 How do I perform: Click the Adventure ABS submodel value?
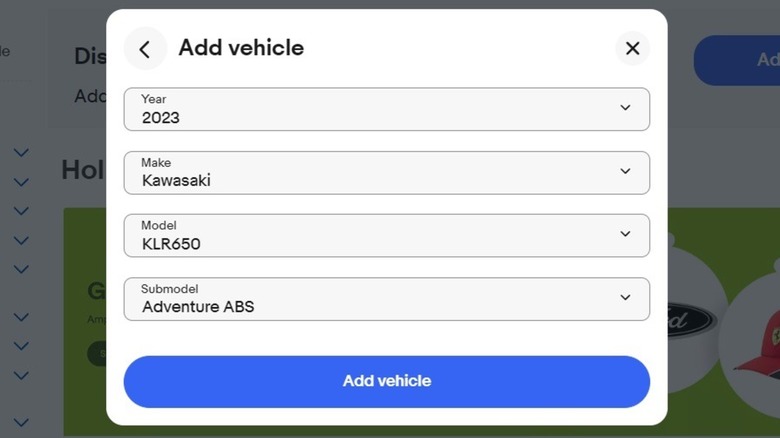[198, 307]
